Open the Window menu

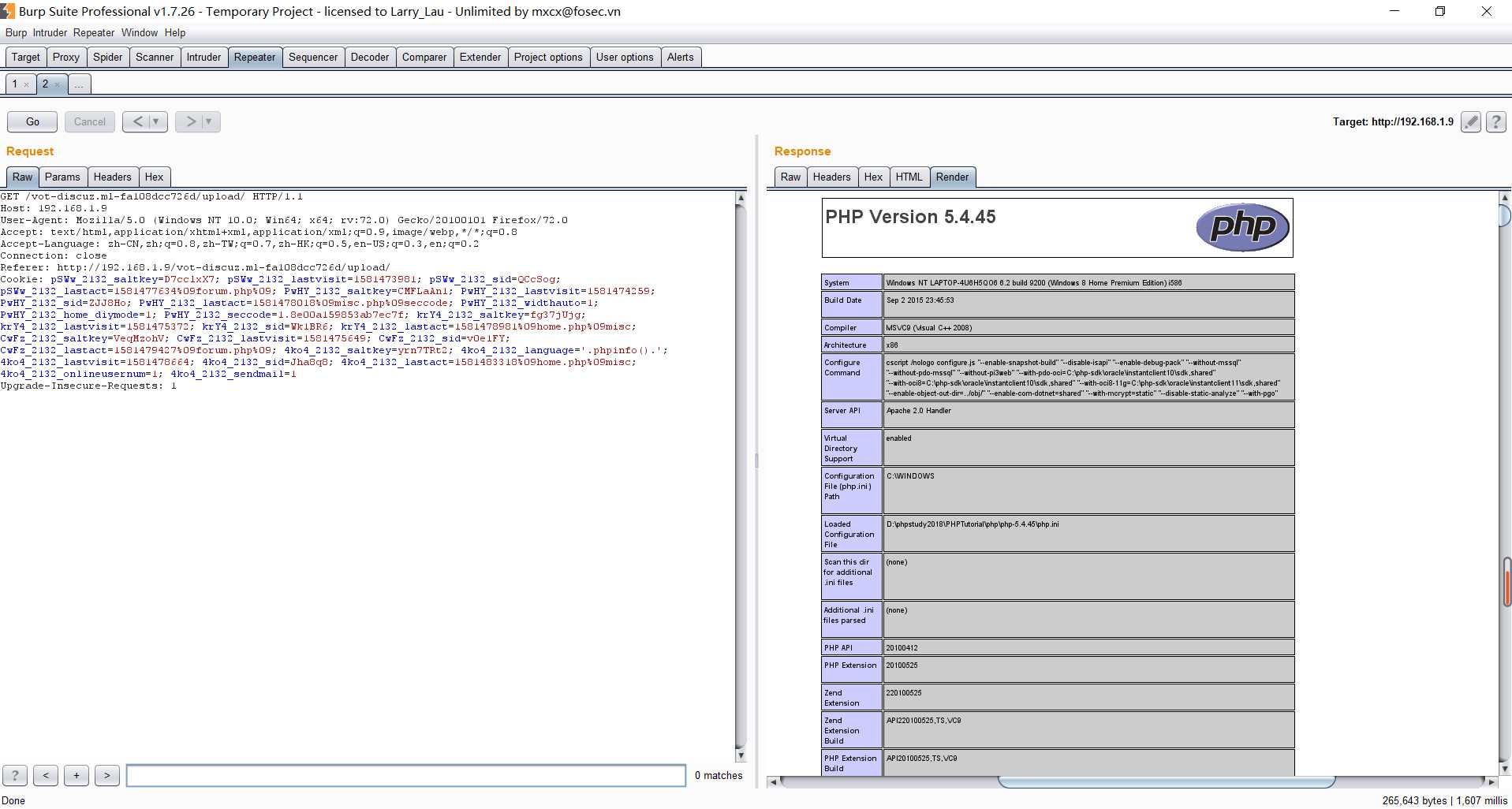(x=140, y=32)
